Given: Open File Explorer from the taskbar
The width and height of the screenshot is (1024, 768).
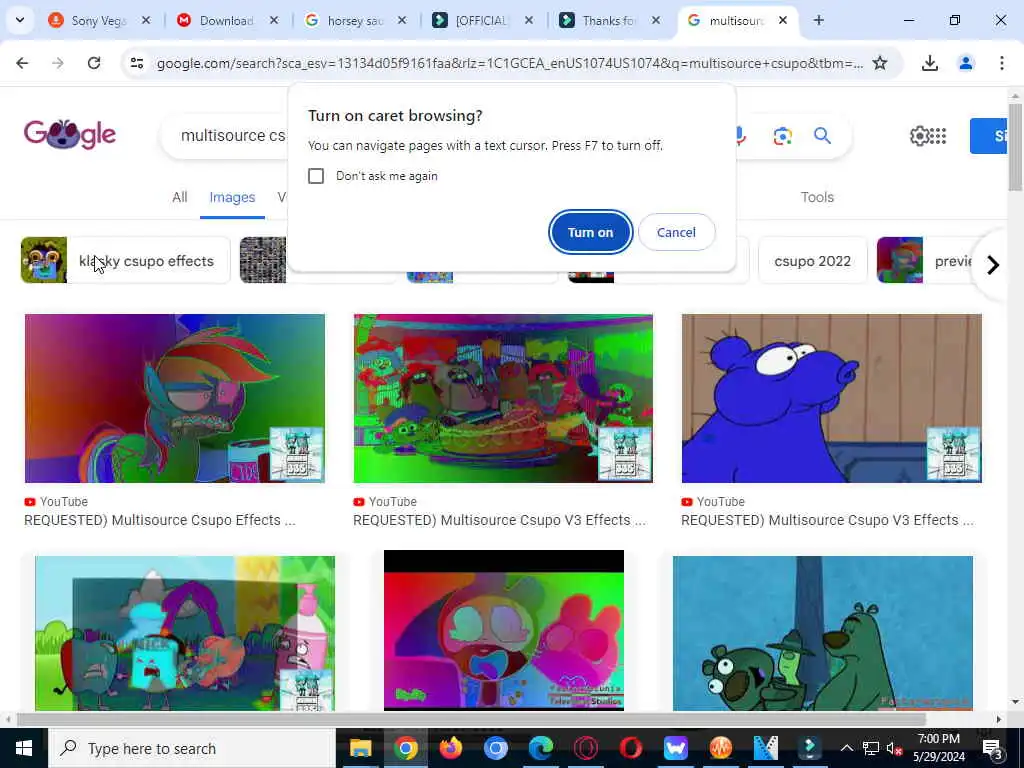Looking at the screenshot, I should 360,748.
